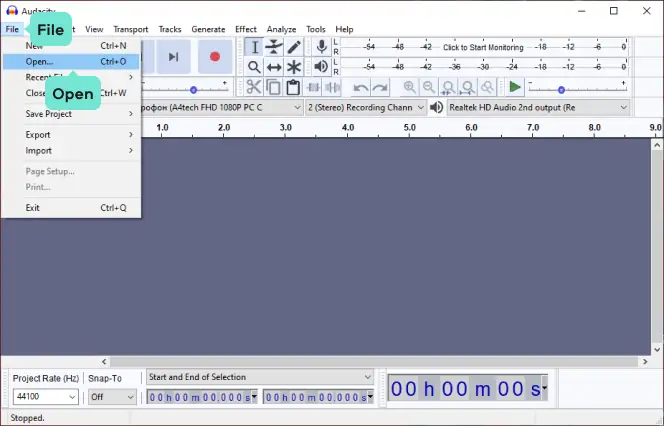664x426 pixels.
Task: Click the green Play-at-Speed button
Action: click(515, 87)
